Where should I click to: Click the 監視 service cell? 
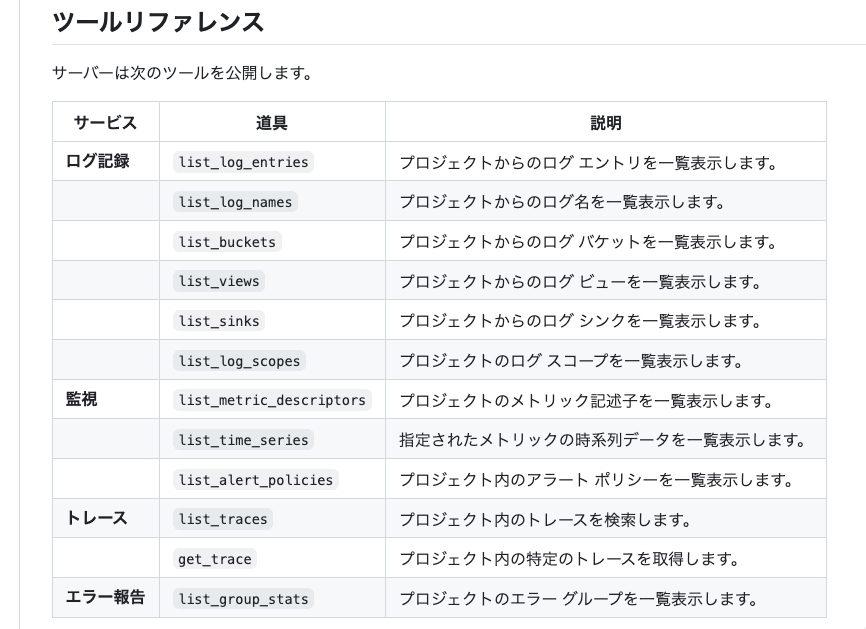pos(82,400)
